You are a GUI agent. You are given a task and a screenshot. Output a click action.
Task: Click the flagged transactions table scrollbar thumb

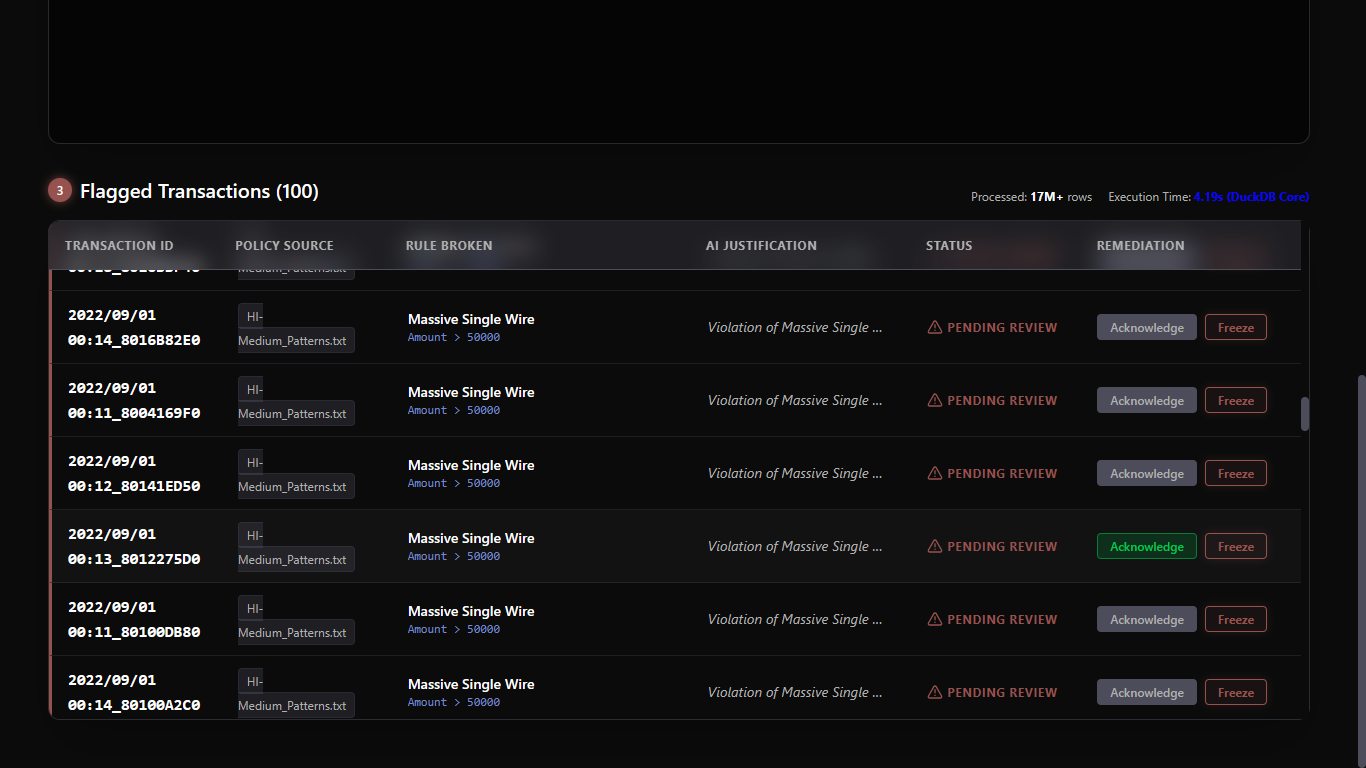click(x=1304, y=414)
